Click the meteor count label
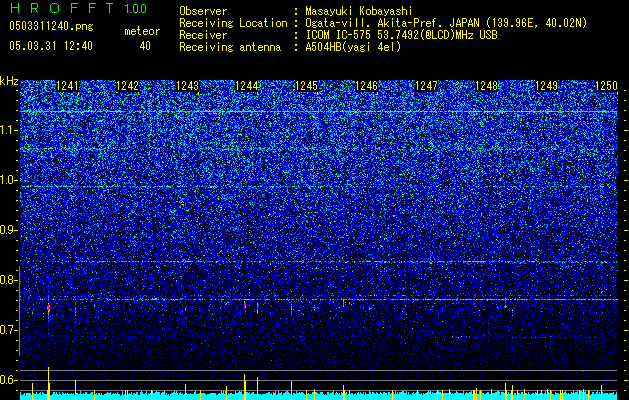 (142, 31)
